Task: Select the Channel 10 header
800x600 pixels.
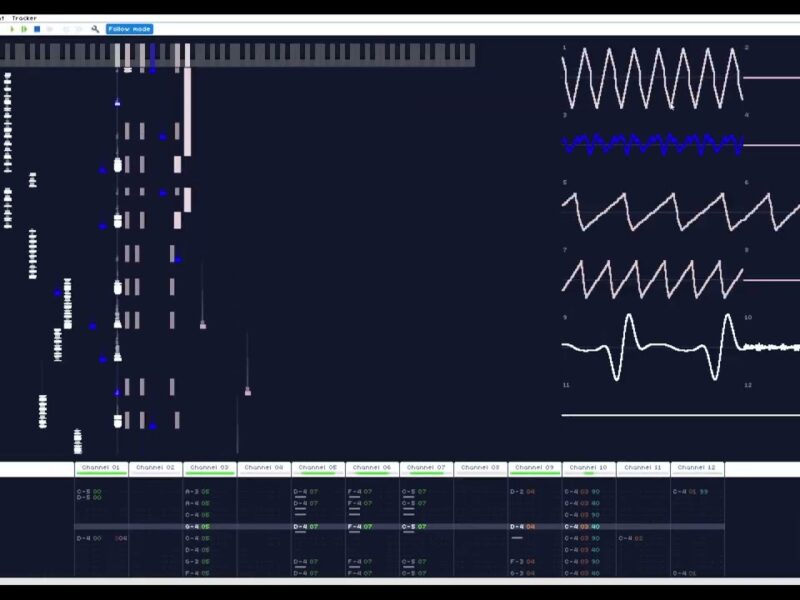Action: click(589, 469)
